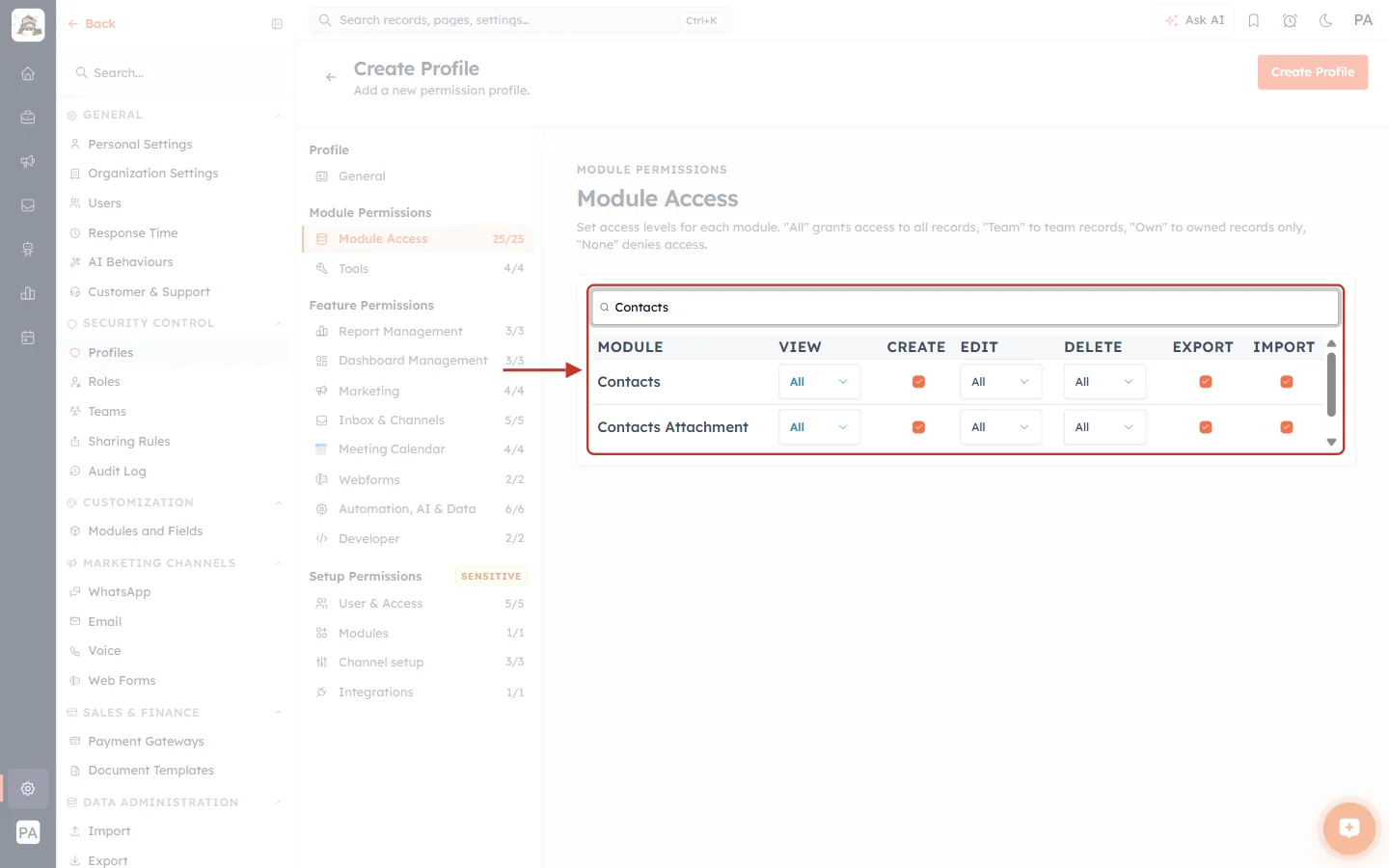This screenshot has width=1389, height=868.
Task: Collapse the General sidebar section
Action: pos(279,116)
